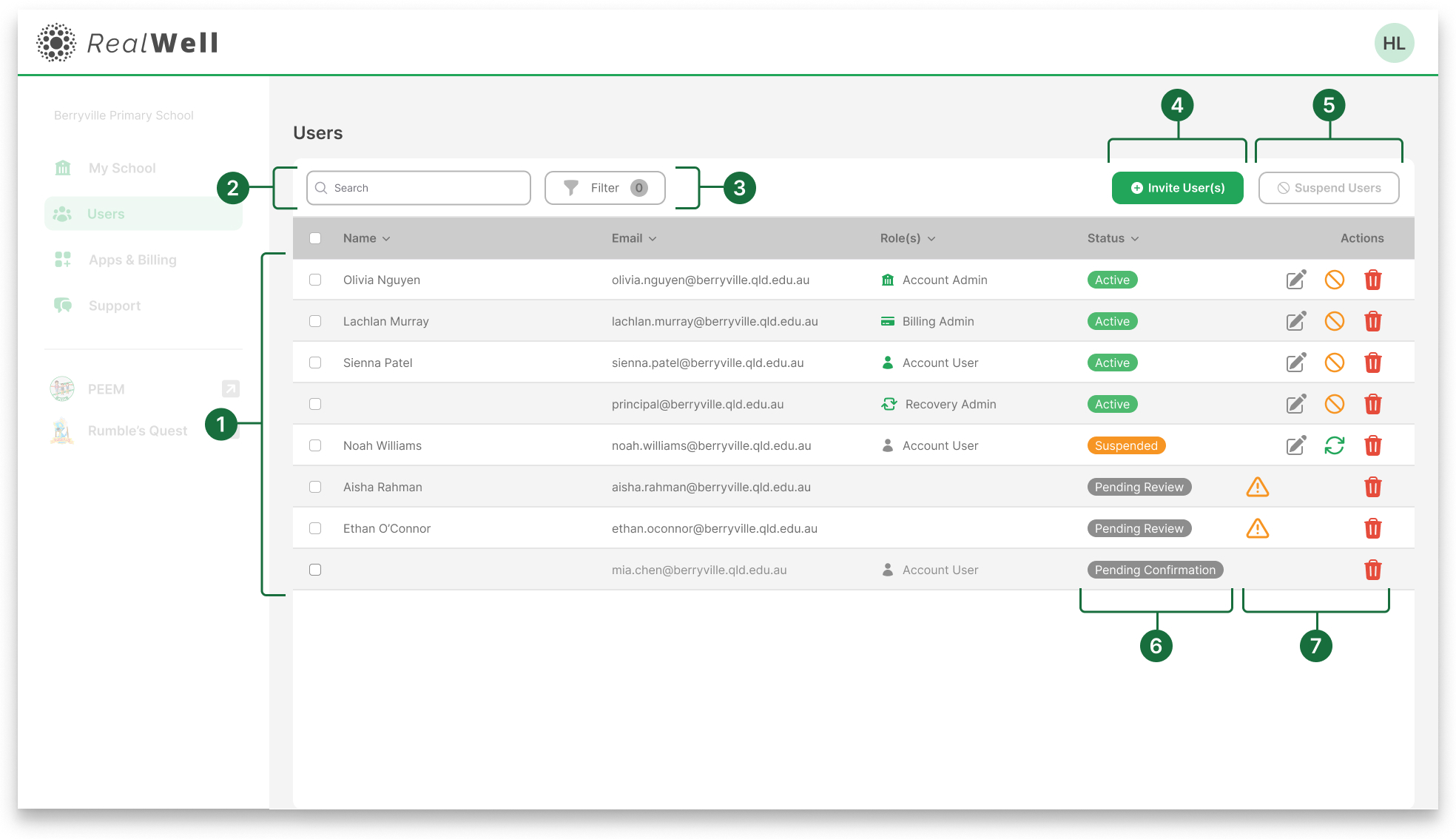Viewport: 1456px width, 839px height.
Task: Delete mia.chen pending user via trash icon
Action: pyautogui.click(x=1372, y=570)
